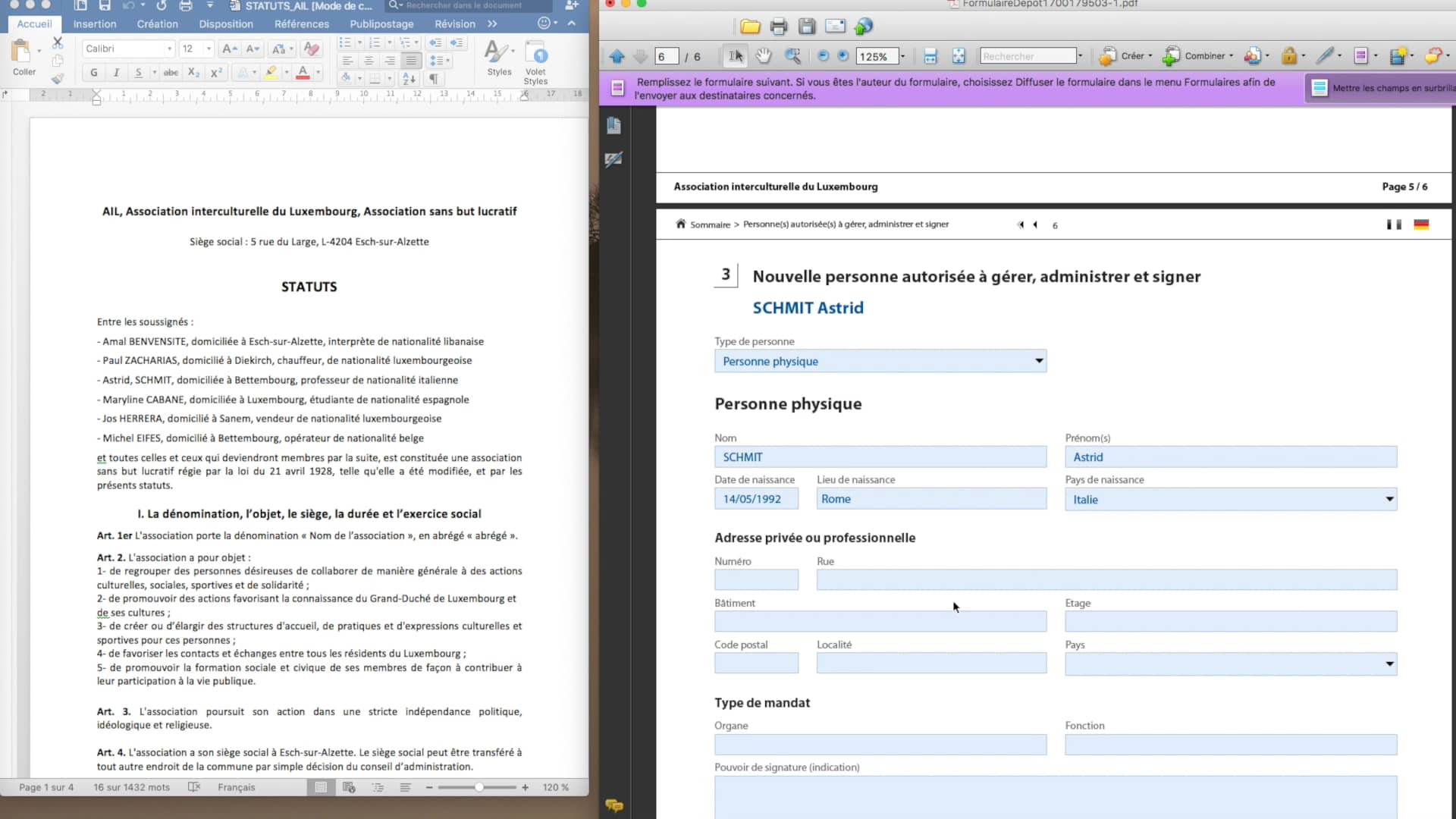Open the Calibri font name dropdown
Viewport: 1456px width, 819px height.
169,49
